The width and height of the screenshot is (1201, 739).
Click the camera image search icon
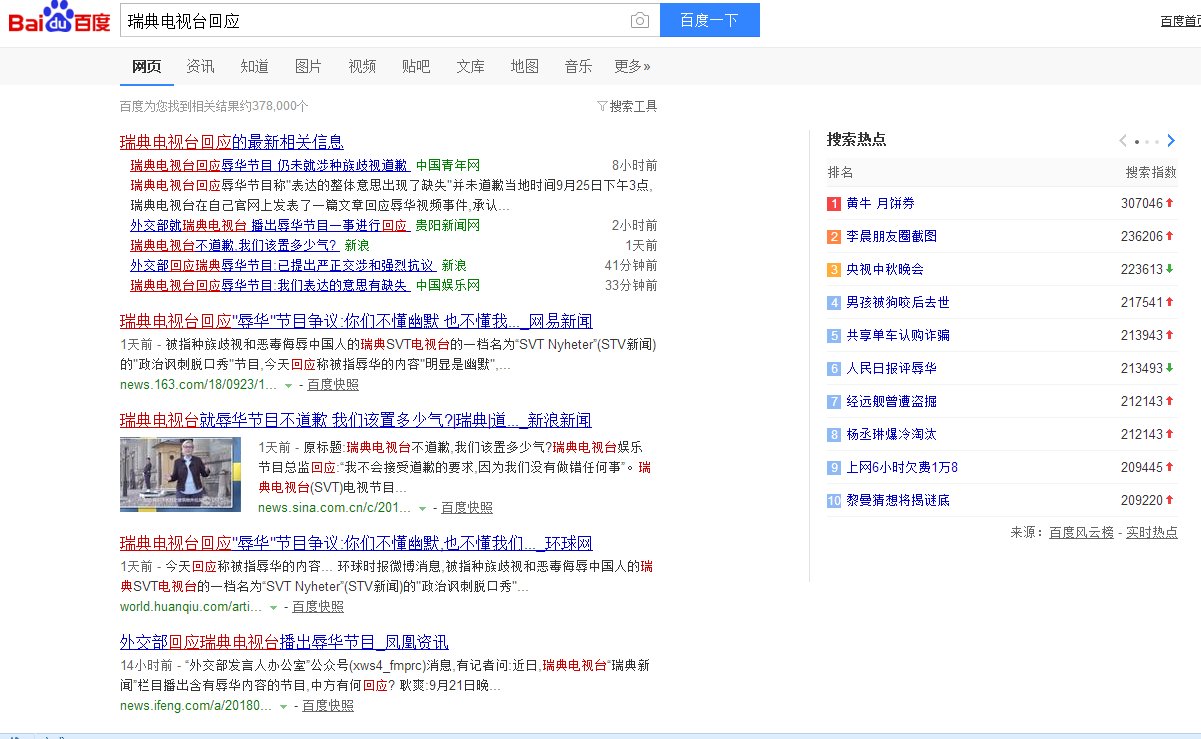[639, 21]
